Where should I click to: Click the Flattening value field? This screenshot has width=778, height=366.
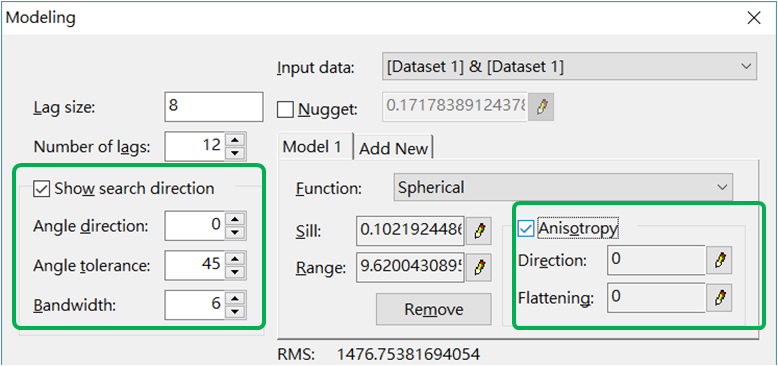point(656,298)
